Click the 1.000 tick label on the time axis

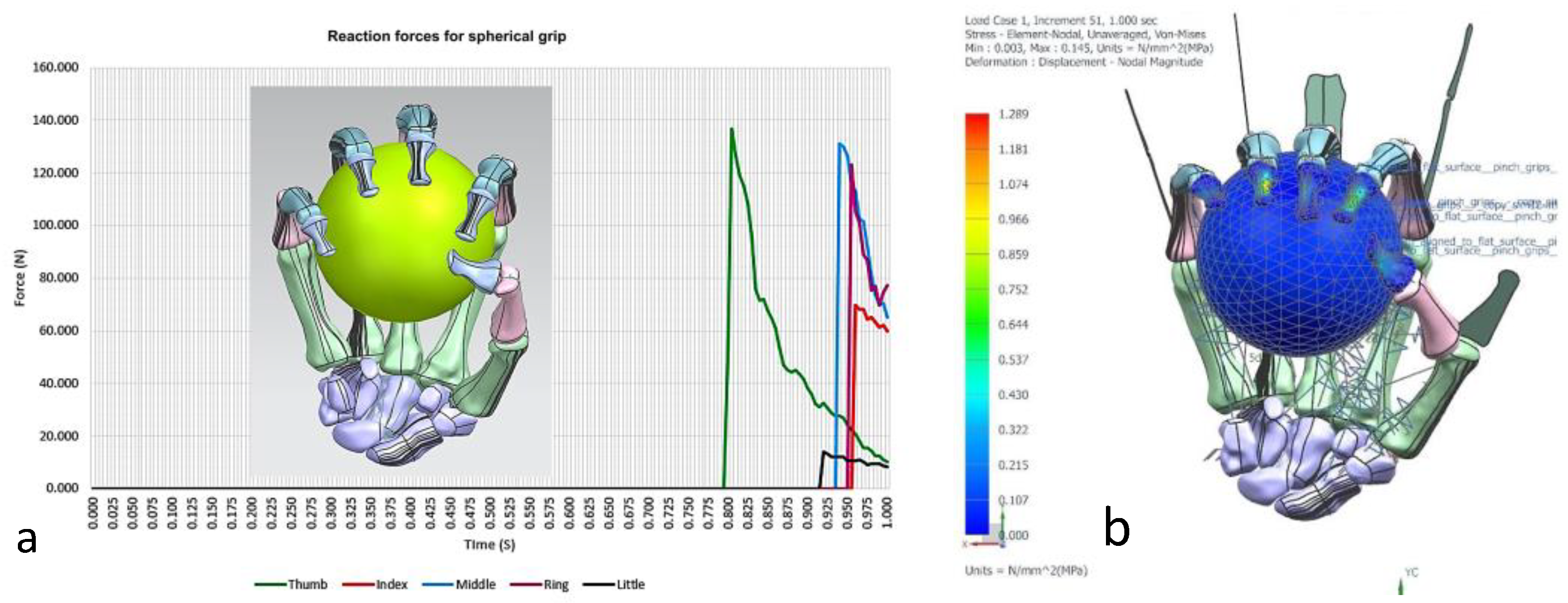[x=887, y=512]
